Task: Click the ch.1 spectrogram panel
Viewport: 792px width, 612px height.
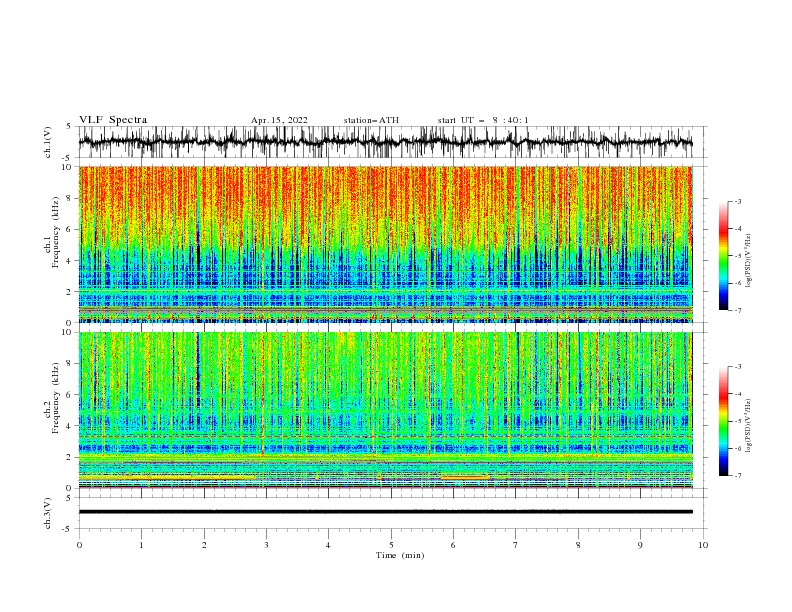Action: pyautogui.click(x=386, y=244)
